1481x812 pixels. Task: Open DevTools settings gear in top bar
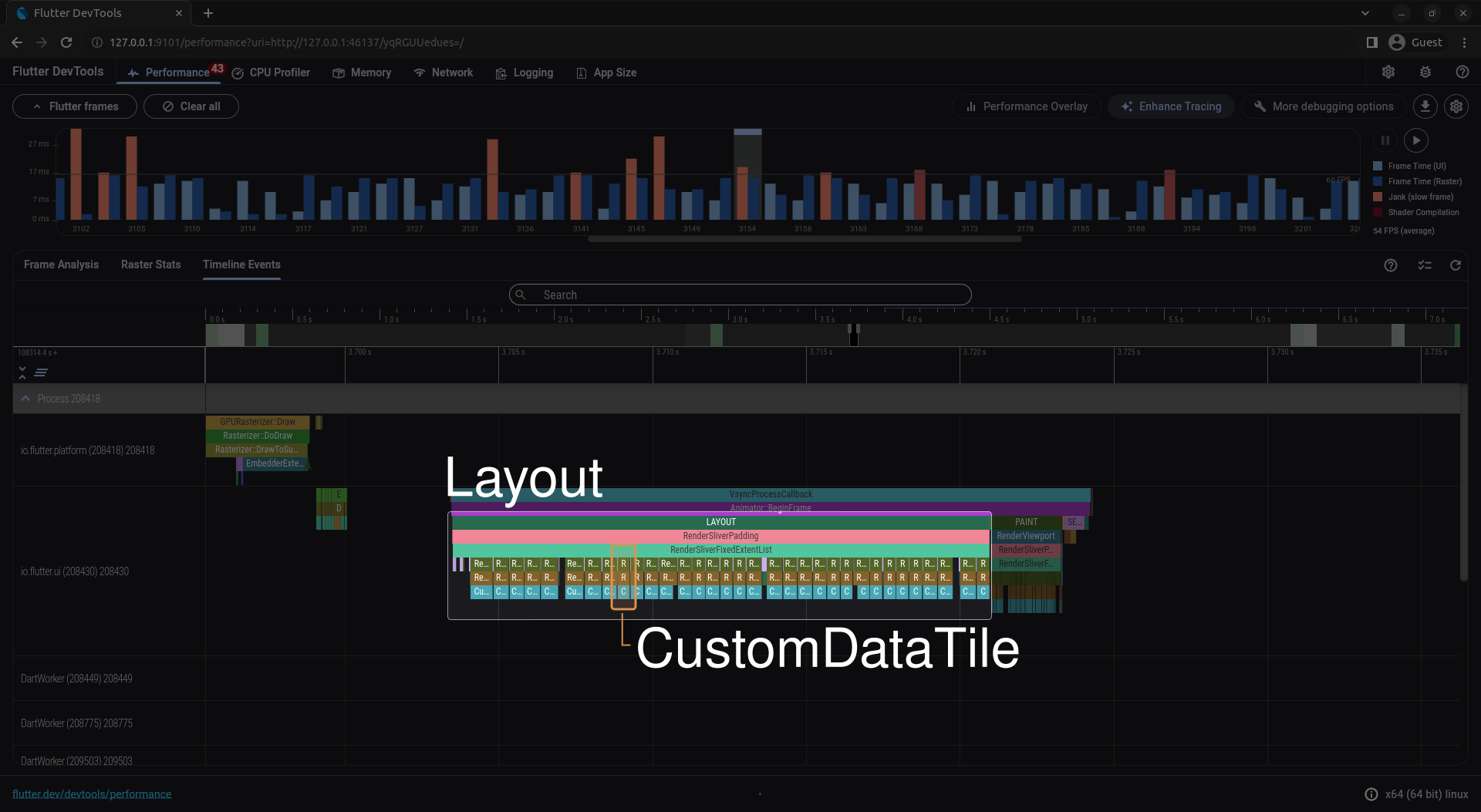(1388, 72)
